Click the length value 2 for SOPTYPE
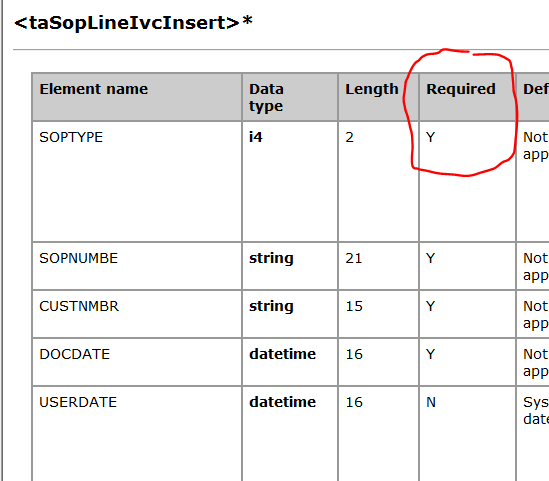The width and height of the screenshot is (549, 481). (x=349, y=137)
